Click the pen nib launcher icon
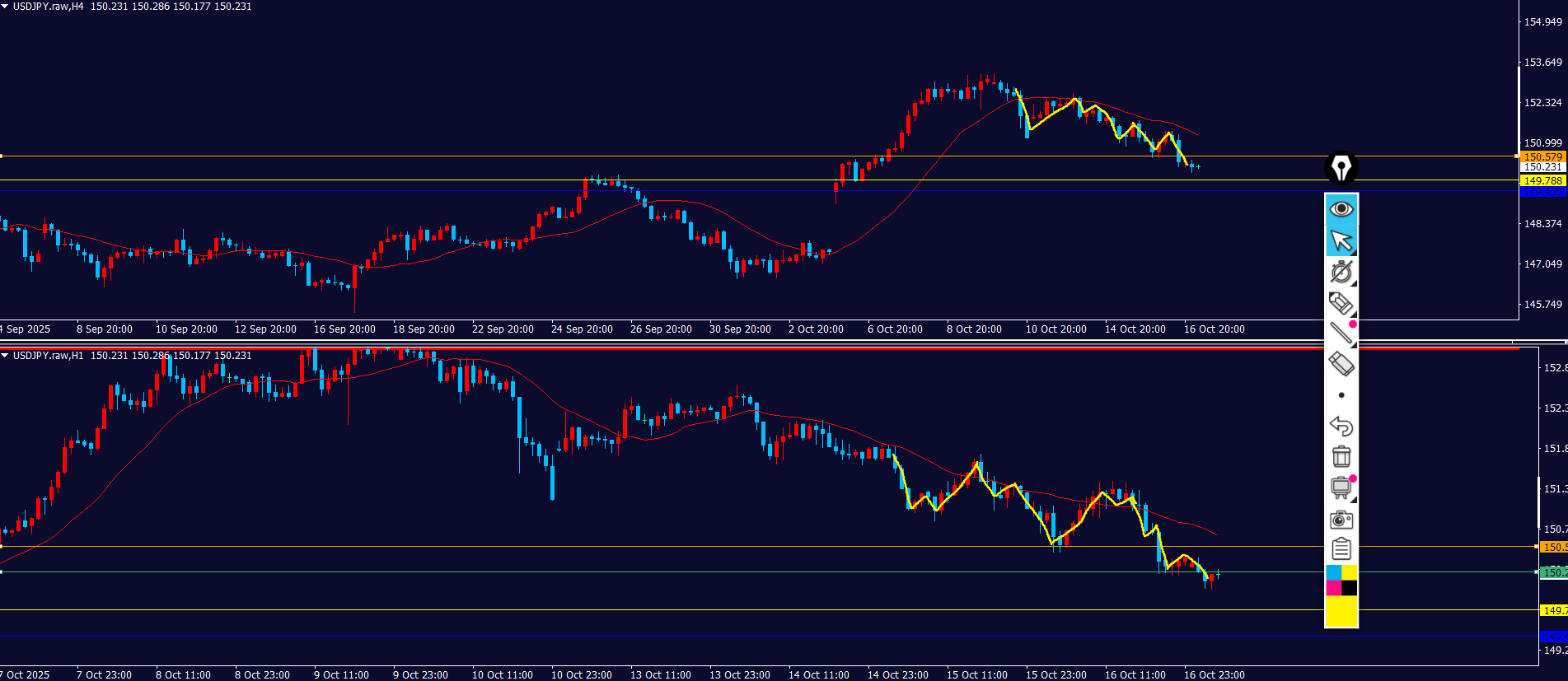 [x=1341, y=168]
